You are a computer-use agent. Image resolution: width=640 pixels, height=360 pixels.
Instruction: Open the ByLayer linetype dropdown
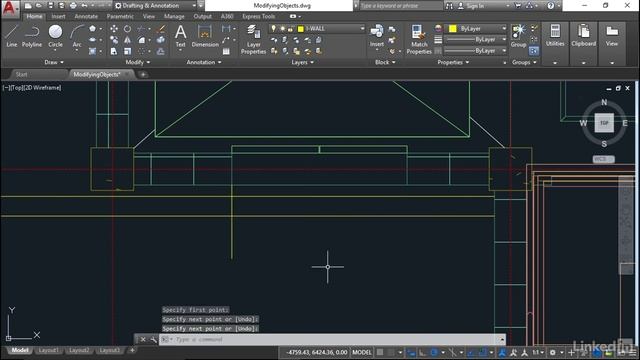click(x=504, y=51)
